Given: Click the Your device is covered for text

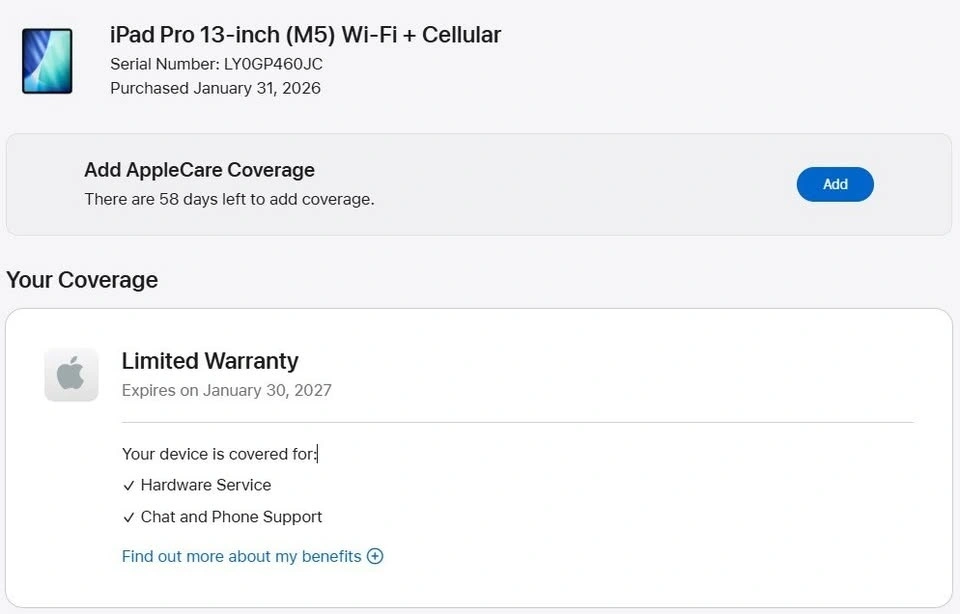Looking at the screenshot, I should point(219,454).
